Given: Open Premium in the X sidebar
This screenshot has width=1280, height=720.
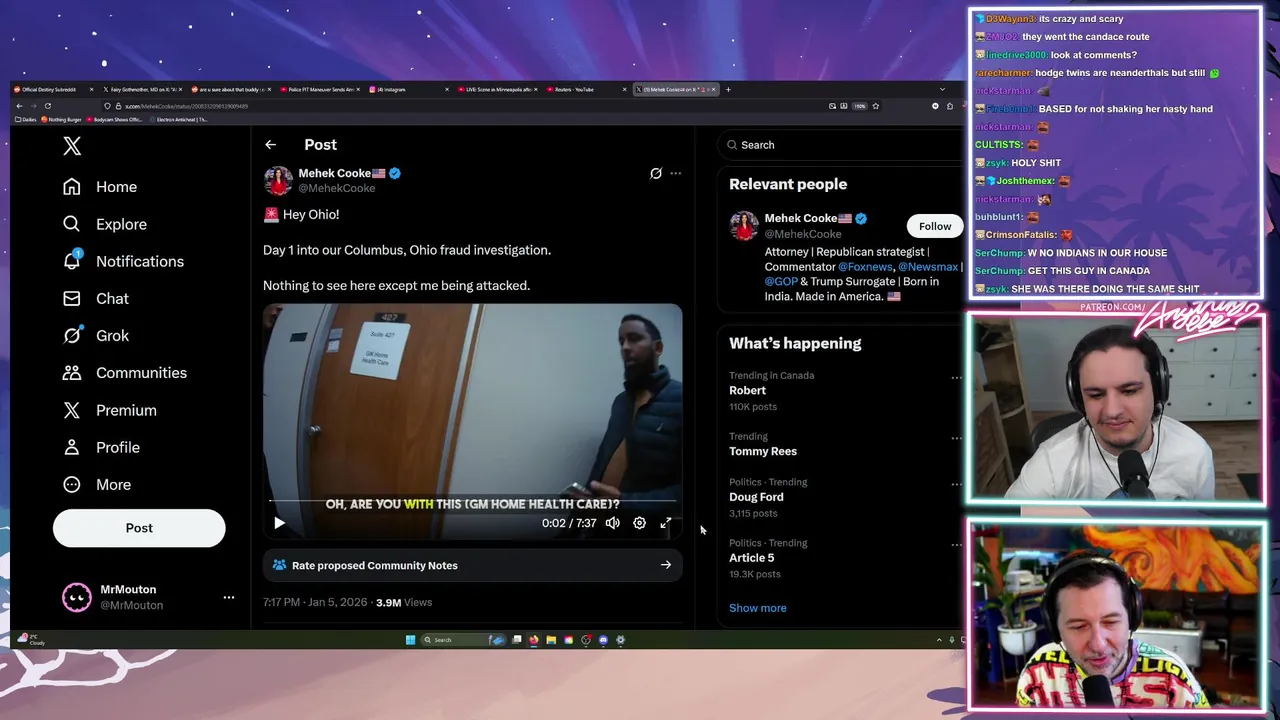Looking at the screenshot, I should pos(110,410).
